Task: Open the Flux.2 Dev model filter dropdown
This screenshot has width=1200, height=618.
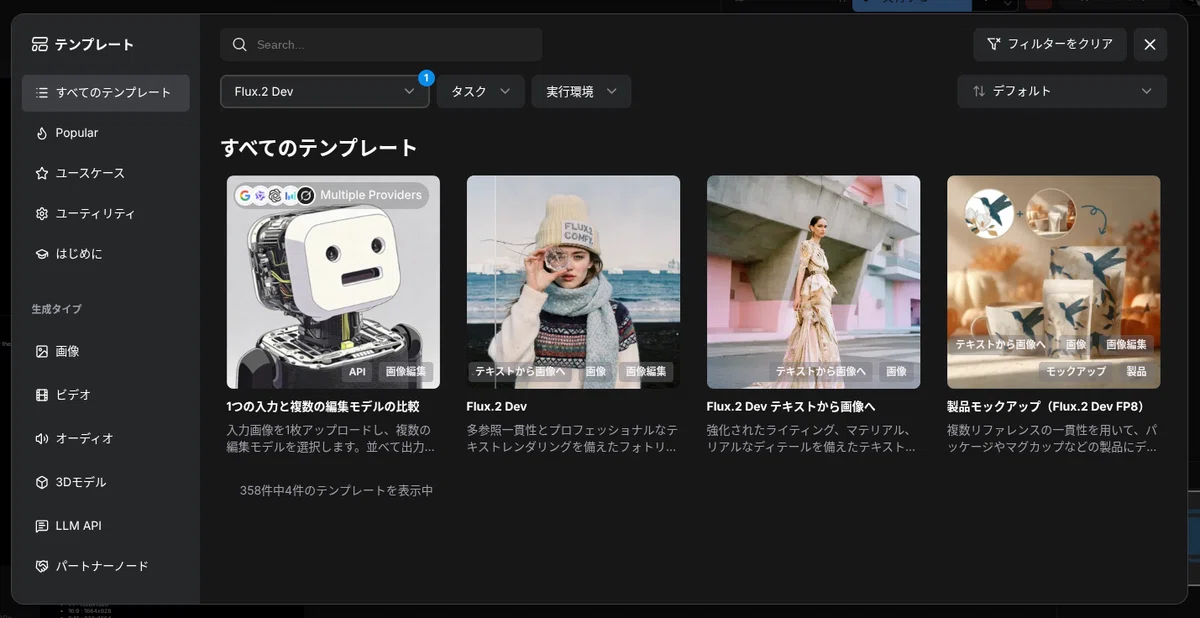Action: click(x=325, y=91)
